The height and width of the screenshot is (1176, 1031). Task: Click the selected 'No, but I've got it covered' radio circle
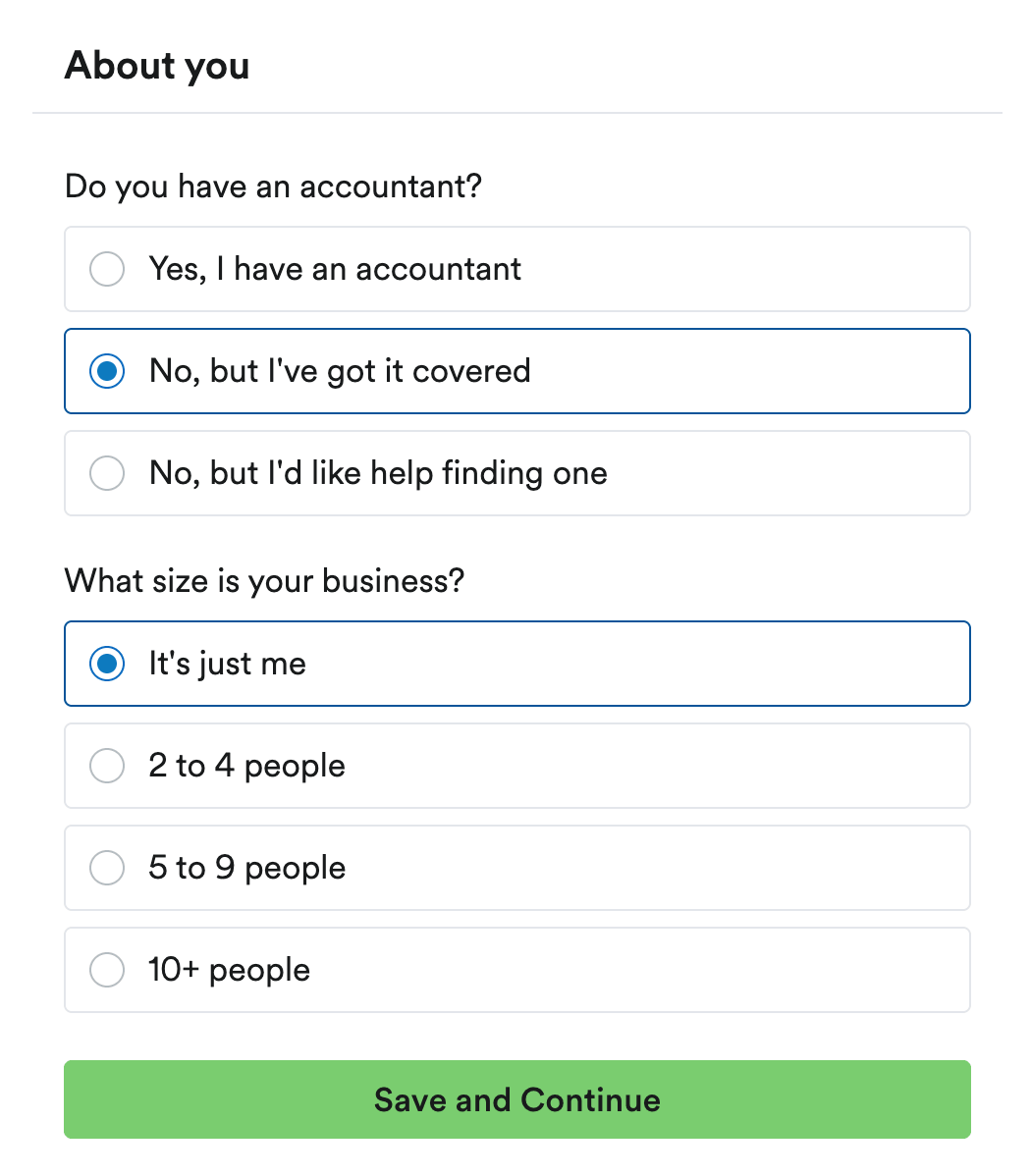pyautogui.click(x=107, y=371)
